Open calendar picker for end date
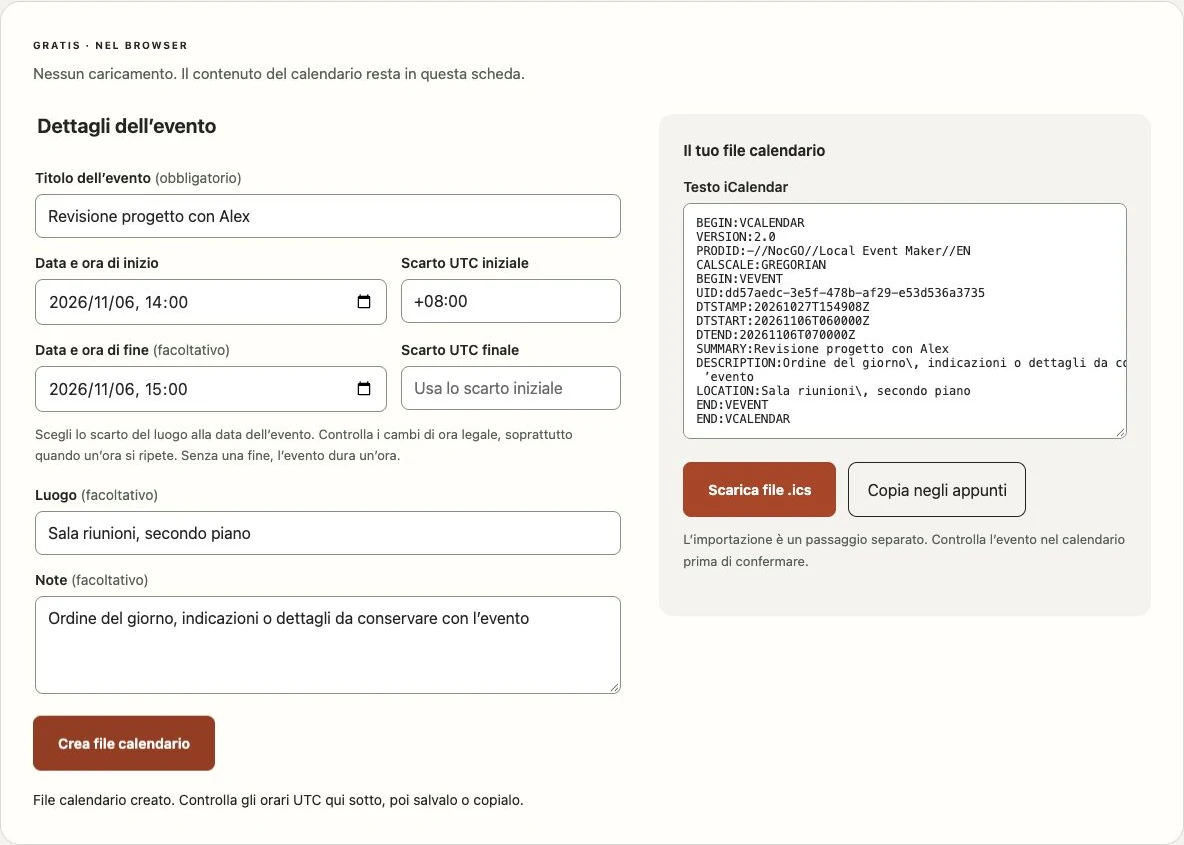 tap(363, 389)
